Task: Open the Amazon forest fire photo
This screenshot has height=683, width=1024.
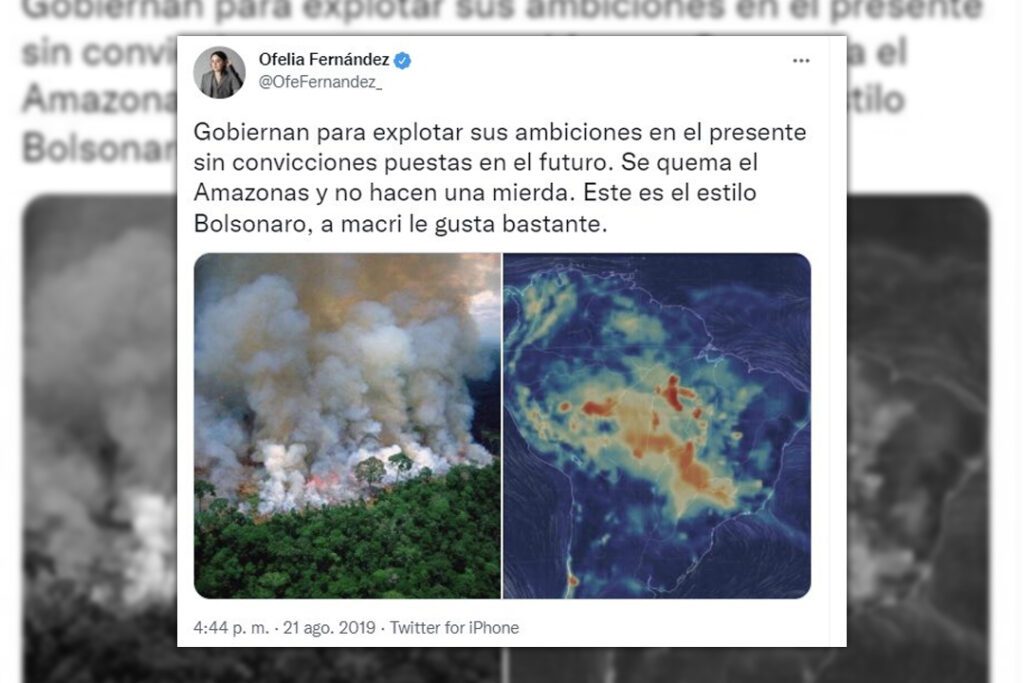Action: pyautogui.click(x=347, y=426)
